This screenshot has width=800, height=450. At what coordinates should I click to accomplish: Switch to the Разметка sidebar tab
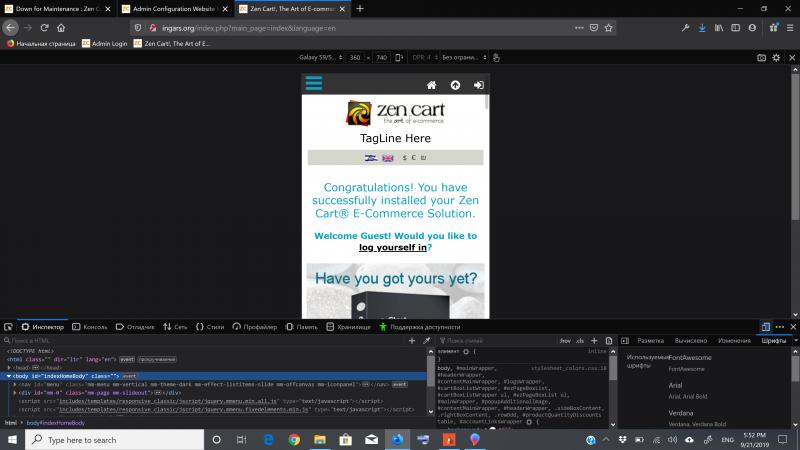click(x=651, y=340)
